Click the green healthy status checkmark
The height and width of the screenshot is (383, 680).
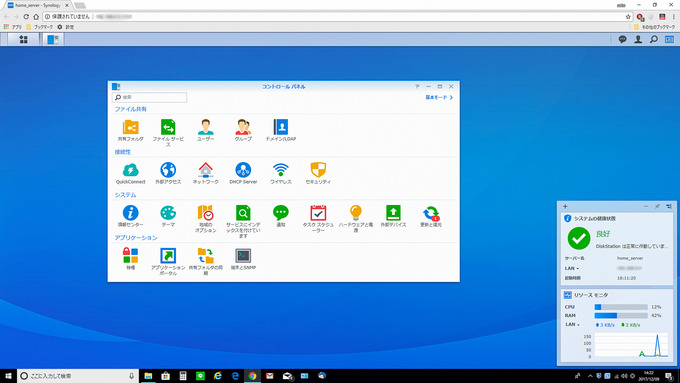[x=579, y=238]
